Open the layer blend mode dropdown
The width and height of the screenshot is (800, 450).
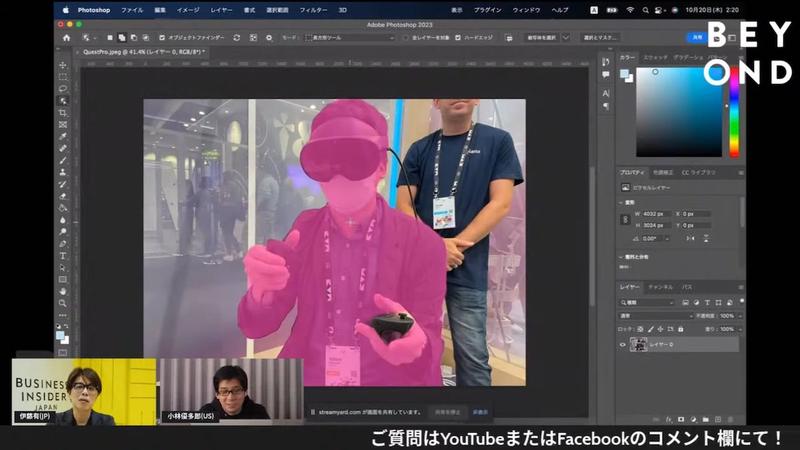656,316
